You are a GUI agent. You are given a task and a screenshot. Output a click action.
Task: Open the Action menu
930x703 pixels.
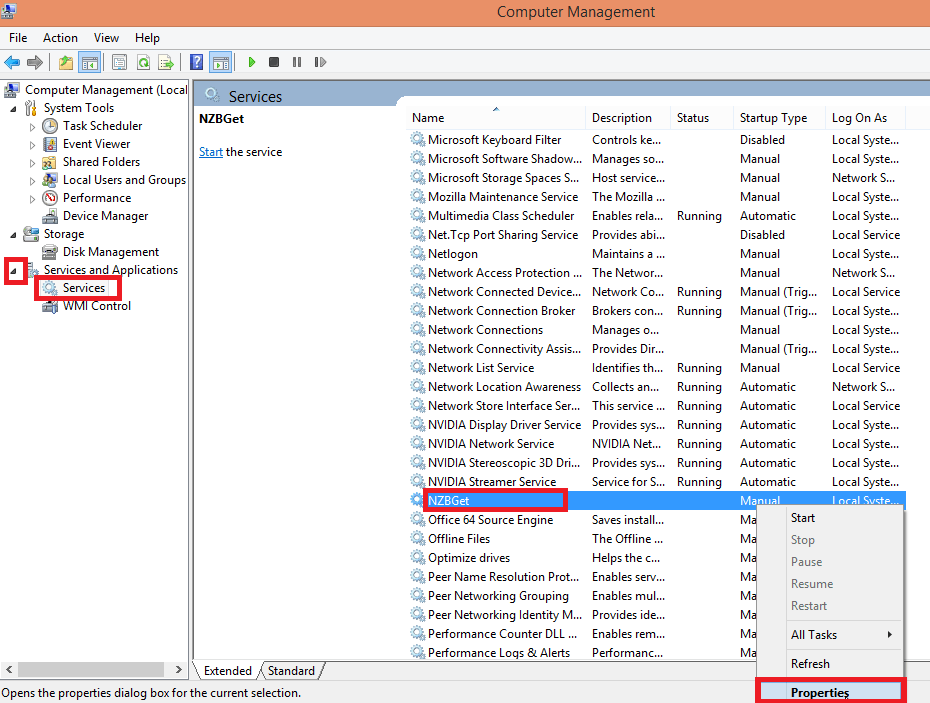coord(60,38)
